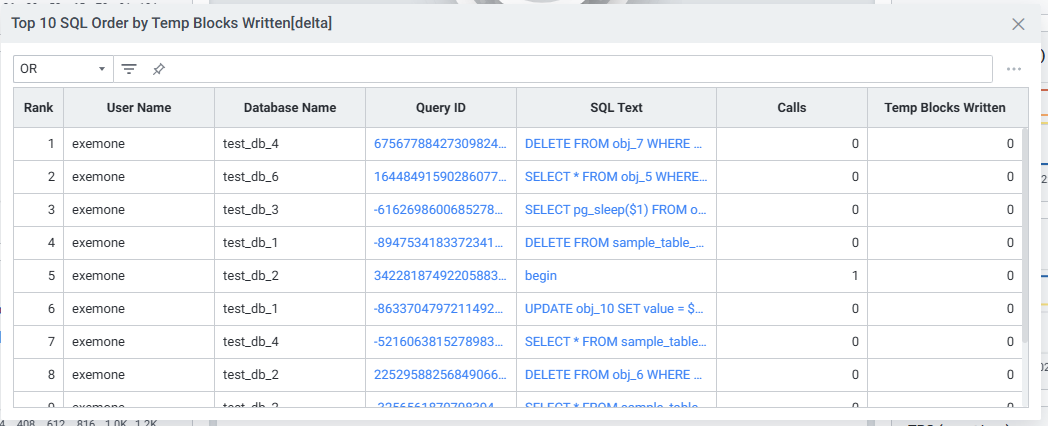This screenshot has width=1048, height=426.
Task: Open DELETE FROM obj_6 WHERE SQL text
Action: tap(615, 375)
